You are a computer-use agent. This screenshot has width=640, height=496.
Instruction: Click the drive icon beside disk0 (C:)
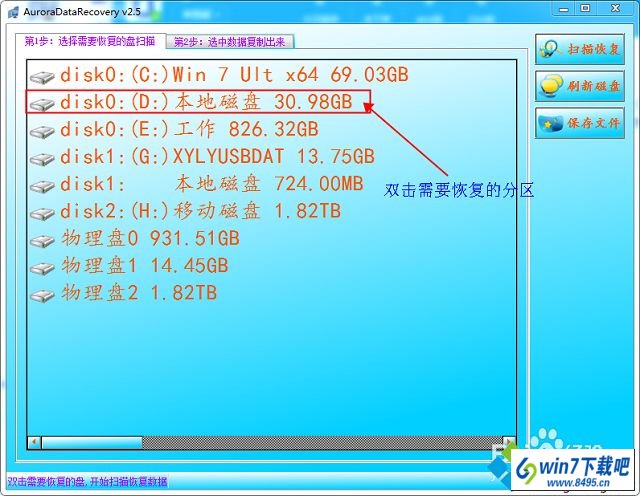(x=42, y=77)
